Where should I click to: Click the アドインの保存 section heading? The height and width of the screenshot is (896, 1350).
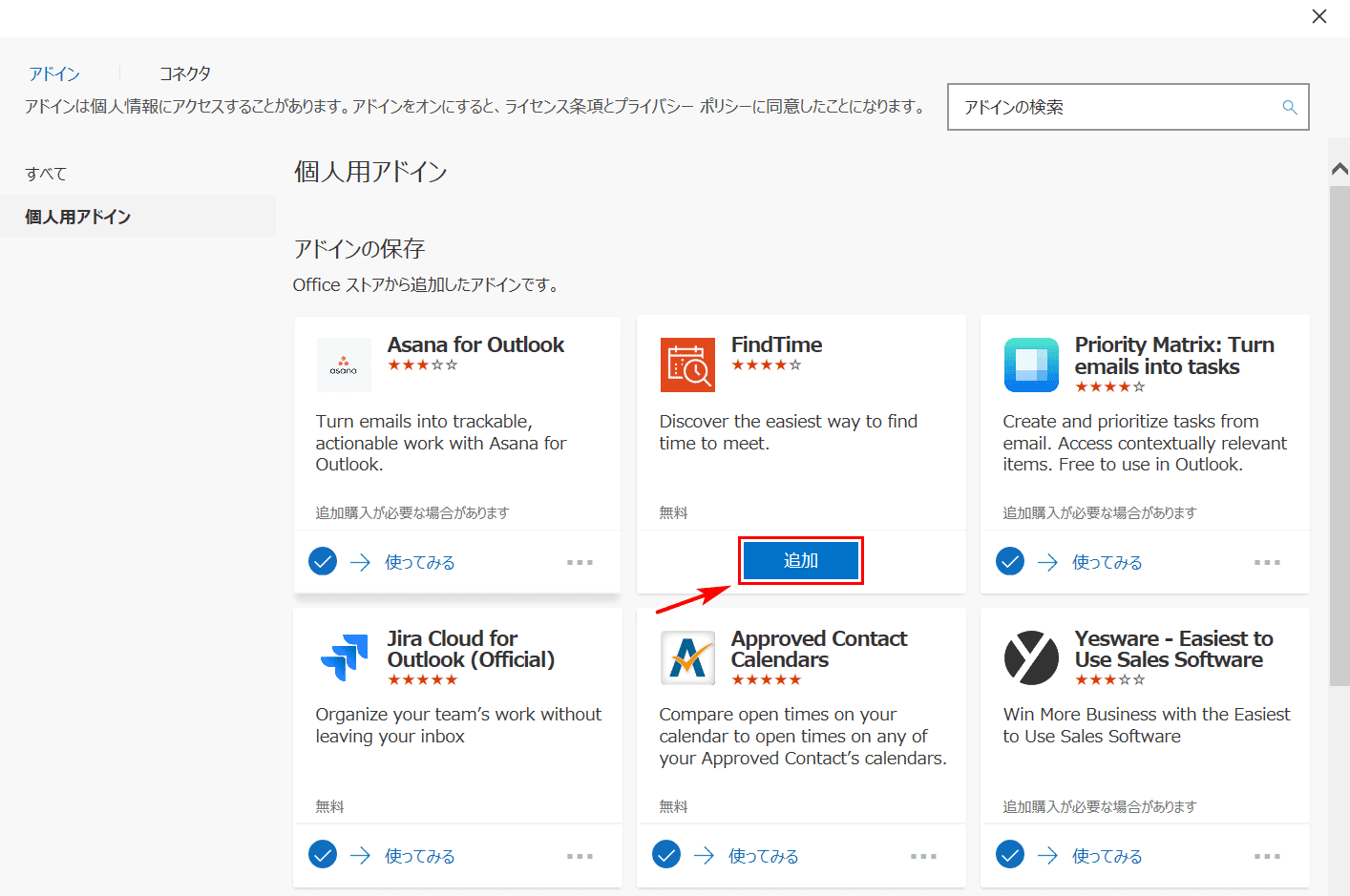coord(359,249)
